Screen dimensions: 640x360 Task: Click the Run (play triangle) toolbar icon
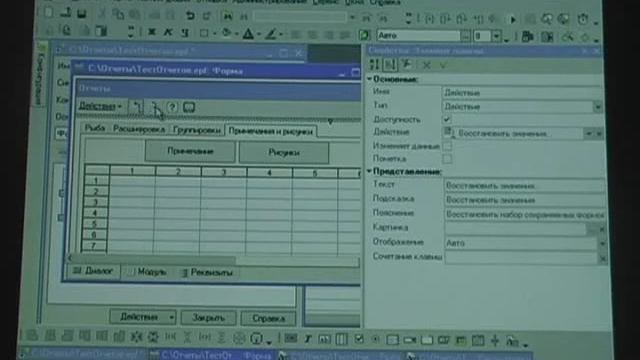pyautogui.click(x=513, y=19)
